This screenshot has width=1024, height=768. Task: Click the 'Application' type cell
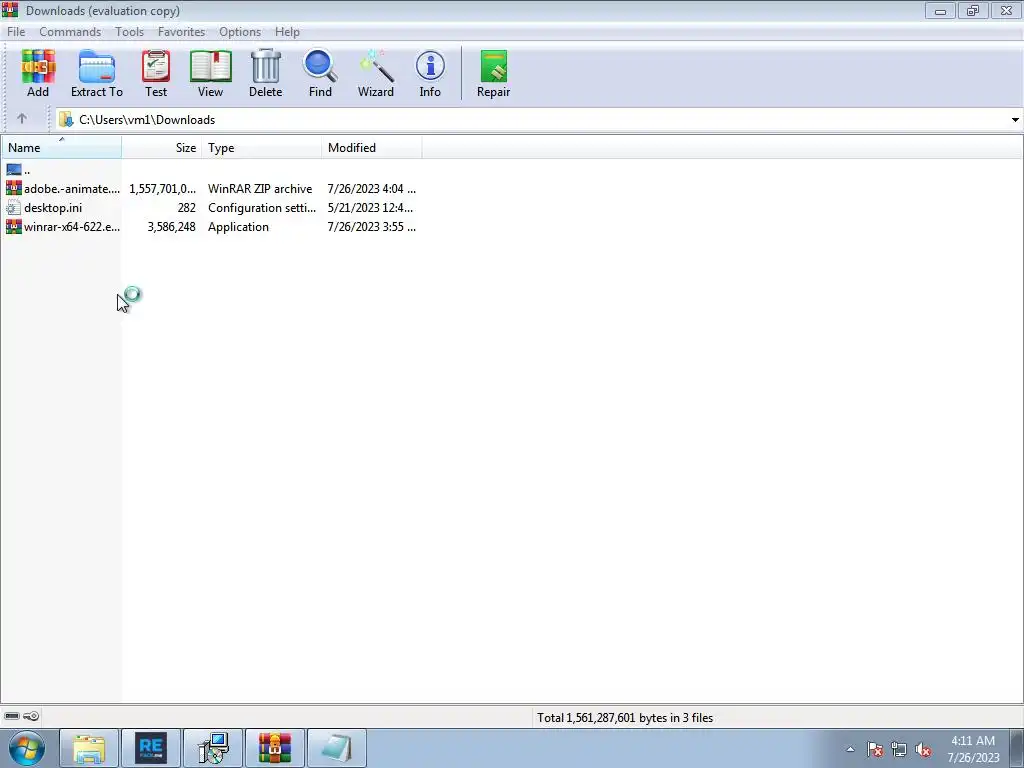pyautogui.click(x=238, y=227)
